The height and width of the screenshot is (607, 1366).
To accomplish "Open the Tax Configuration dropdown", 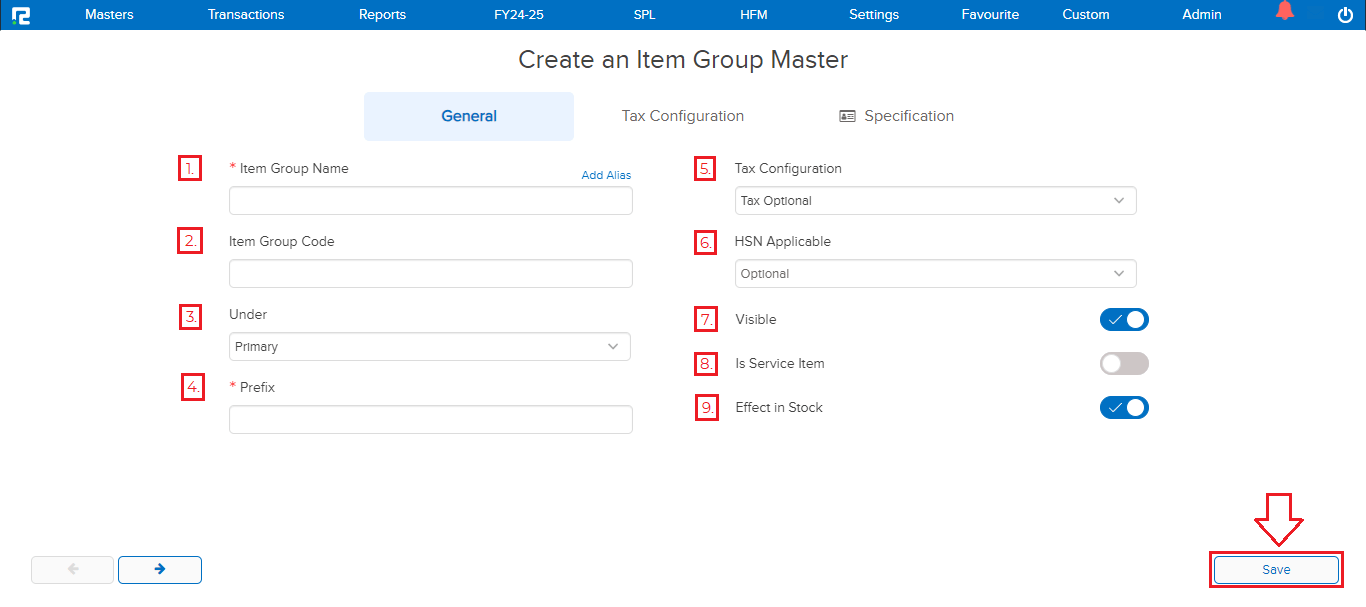I will tap(935, 201).
